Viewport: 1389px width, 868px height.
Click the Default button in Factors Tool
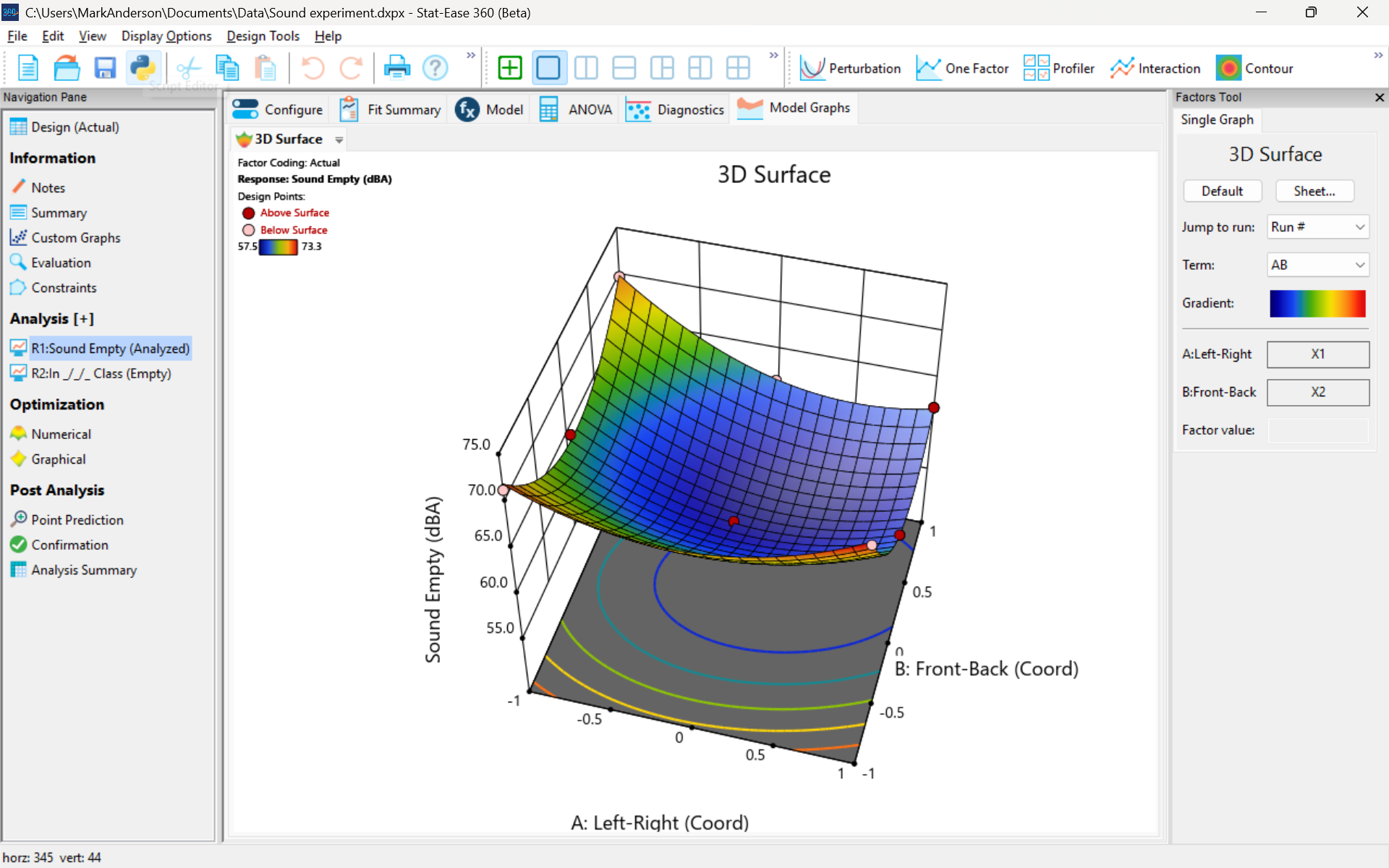pos(1222,190)
